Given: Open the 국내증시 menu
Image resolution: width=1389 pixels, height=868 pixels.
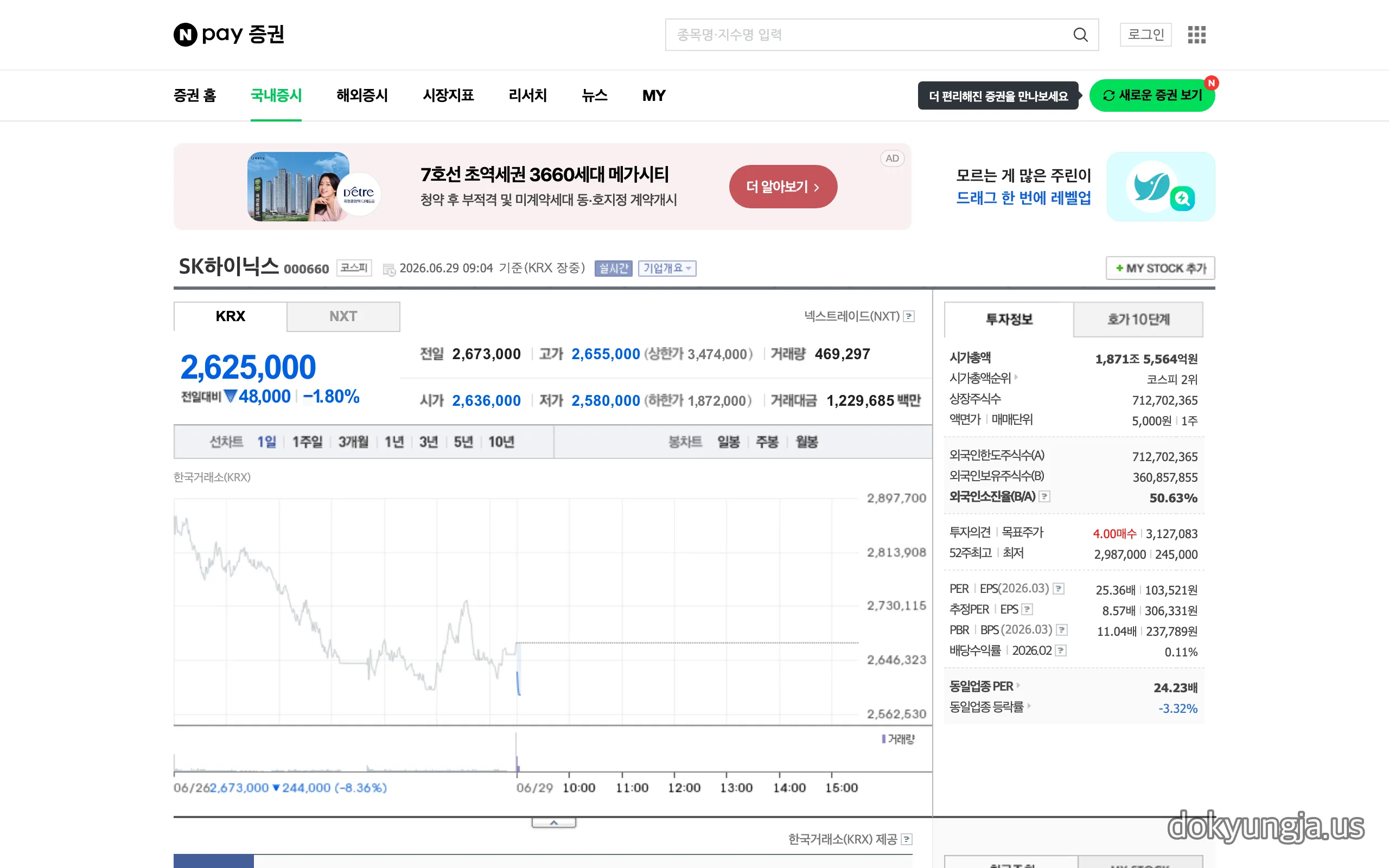Looking at the screenshot, I should (x=276, y=95).
